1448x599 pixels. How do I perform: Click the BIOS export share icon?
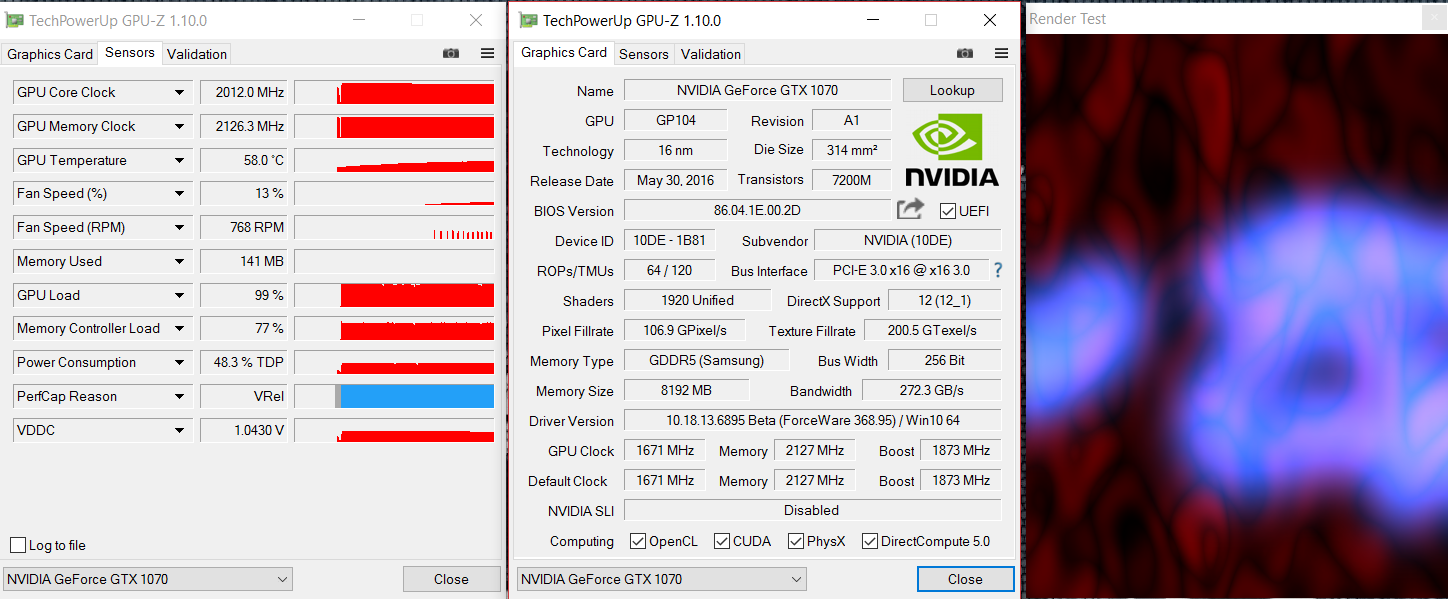tap(910, 209)
